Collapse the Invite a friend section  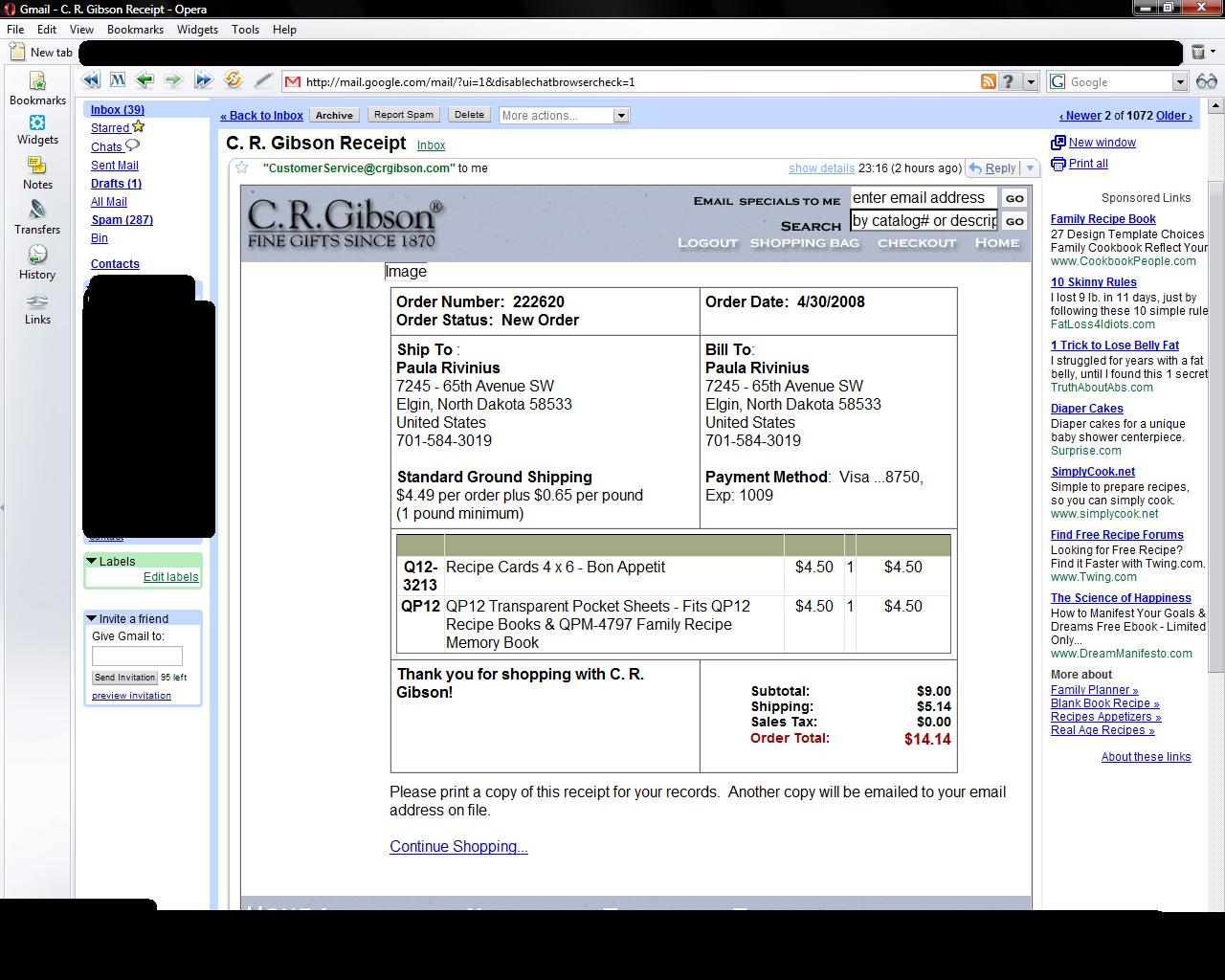[x=92, y=618]
